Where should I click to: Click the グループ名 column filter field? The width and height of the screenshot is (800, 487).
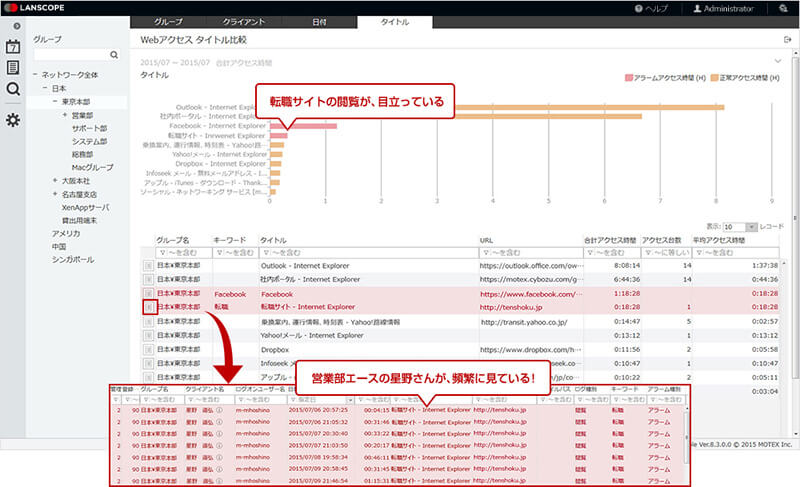point(183,252)
